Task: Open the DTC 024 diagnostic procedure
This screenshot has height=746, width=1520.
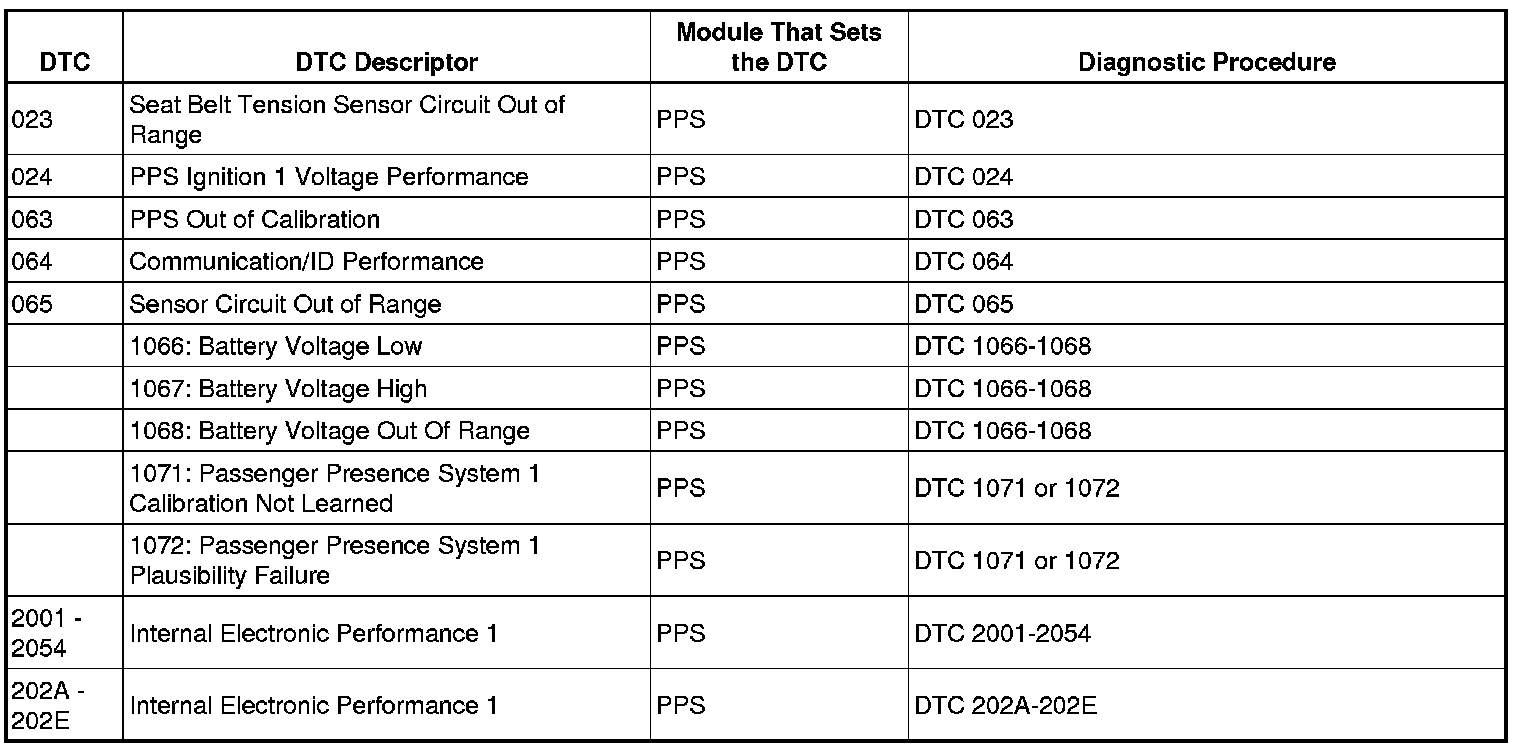Action: [963, 177]
